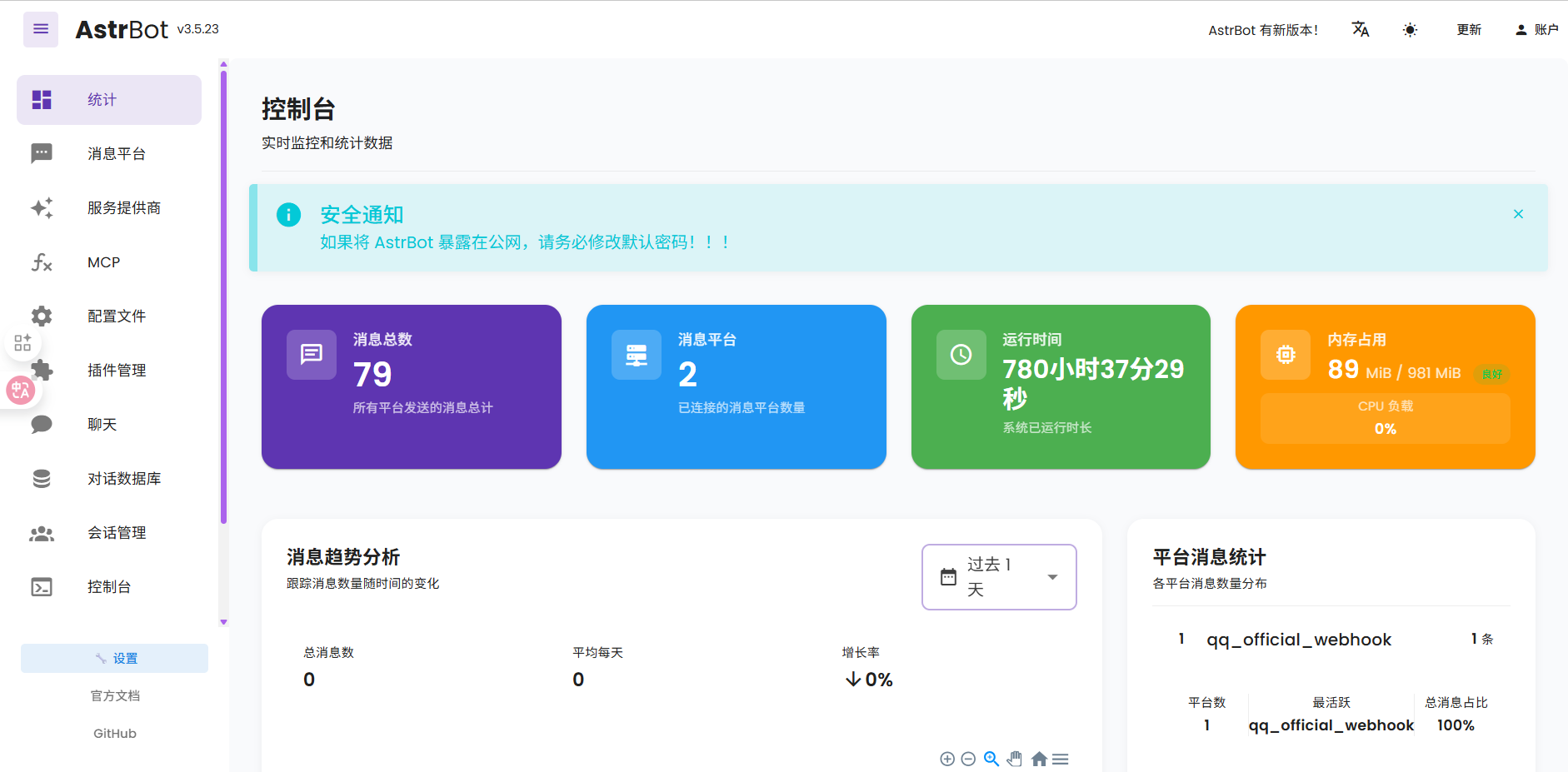This screenshot has height=772, width=1568.
Task: Reset chart zoom with the home icon
Action: click(1038, 759)
